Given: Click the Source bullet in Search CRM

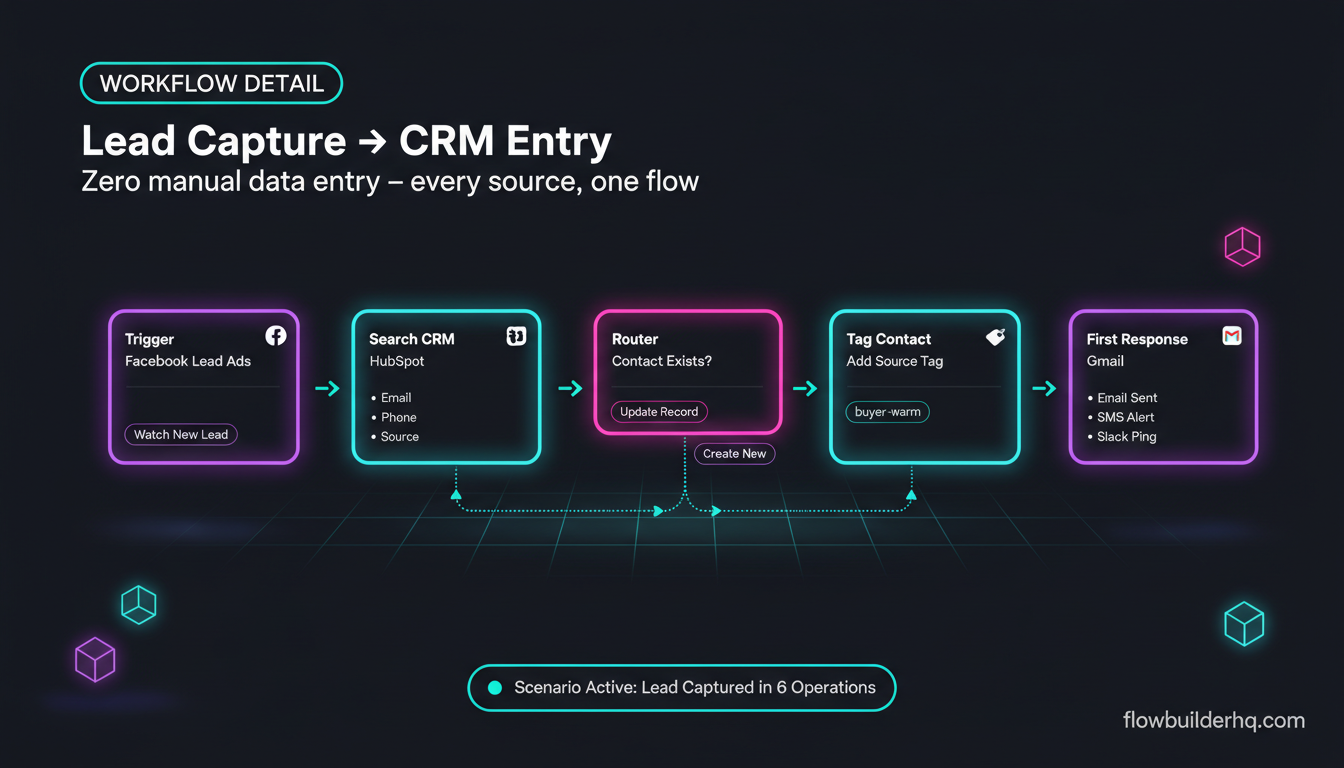Looking at the screenshot, I should 394,437.
